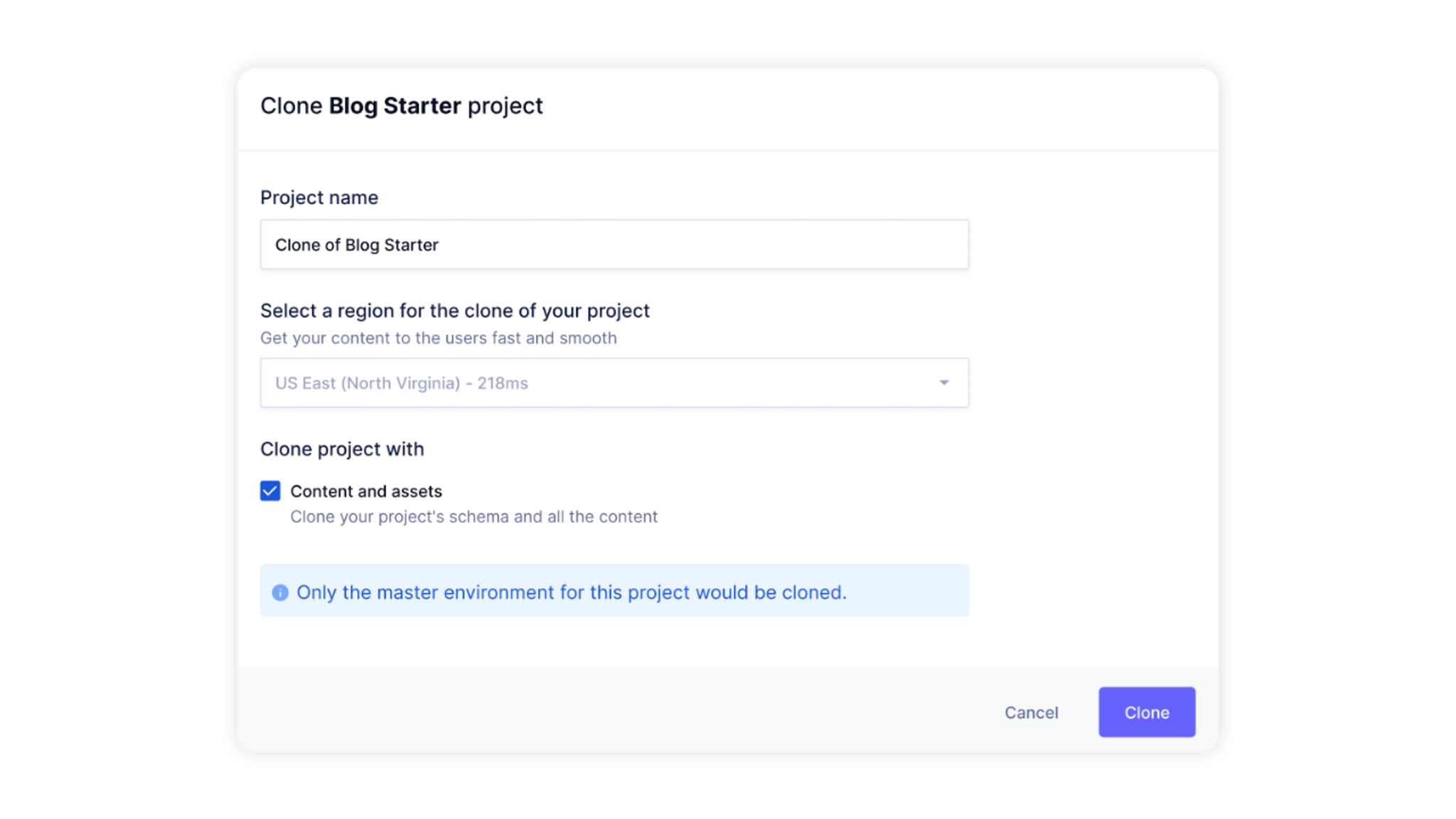Click the word project in the dialog title

pos(505,107)
